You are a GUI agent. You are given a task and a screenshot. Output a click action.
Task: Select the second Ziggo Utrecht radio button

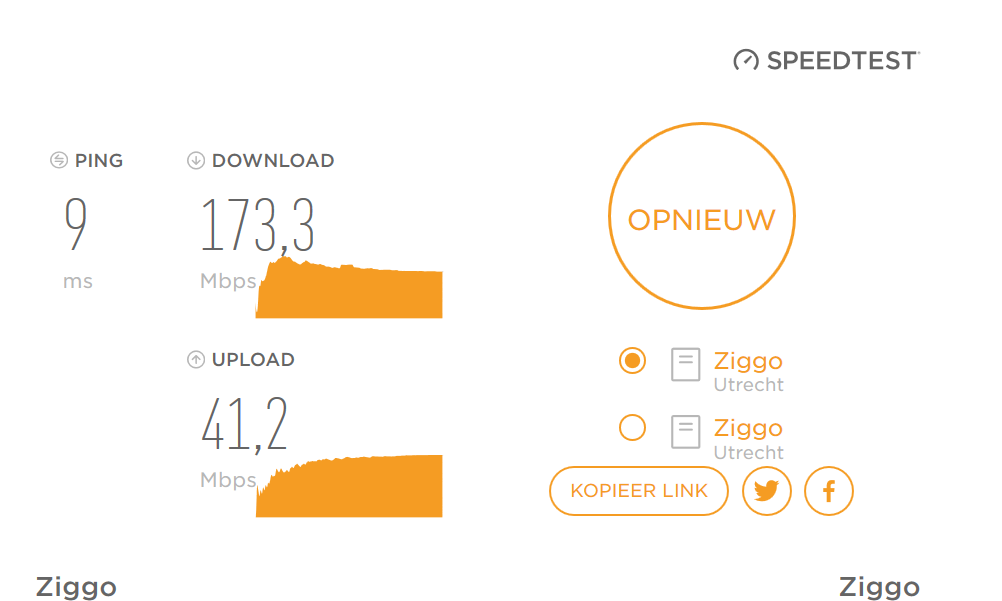[x=632, y=428]
